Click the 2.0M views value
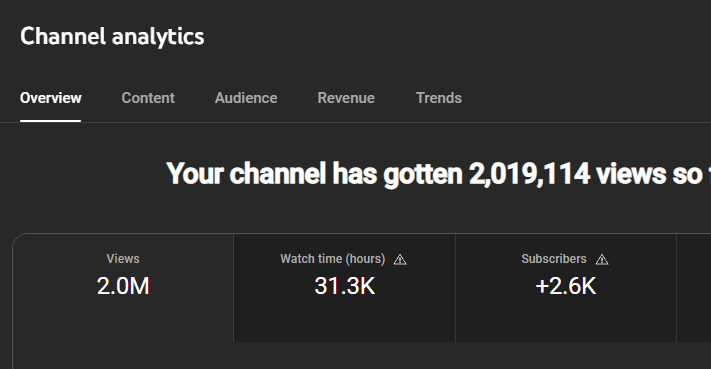This screenshot has width=711, height=369. [123, 286]
